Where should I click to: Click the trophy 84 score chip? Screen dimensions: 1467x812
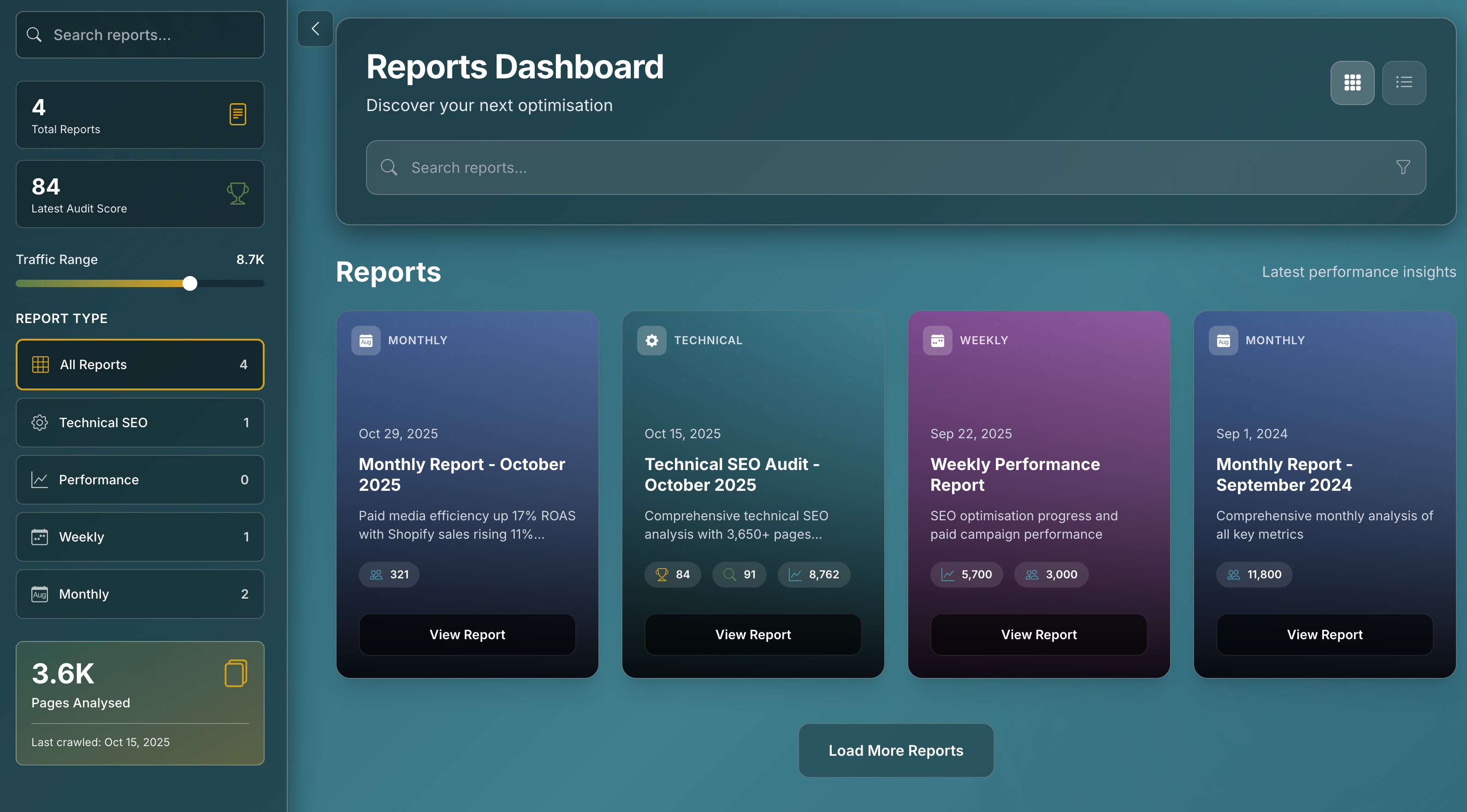673,575
